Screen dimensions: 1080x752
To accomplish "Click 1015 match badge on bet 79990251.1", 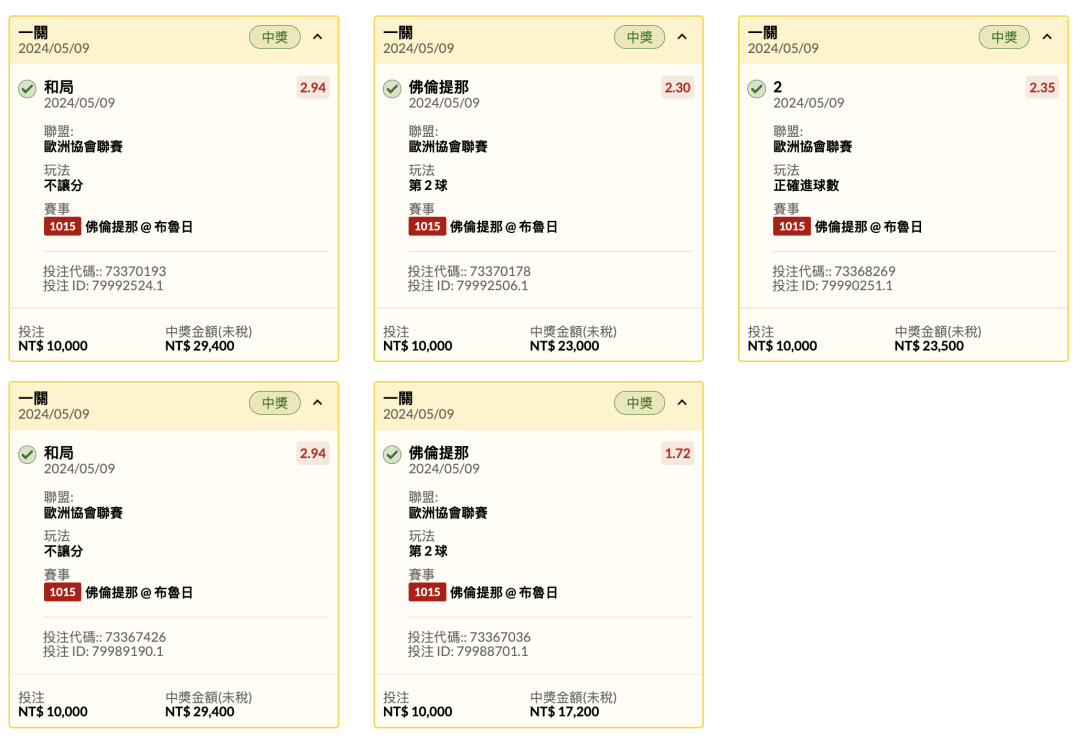I will pyautogui.click(x=792, y=227).
